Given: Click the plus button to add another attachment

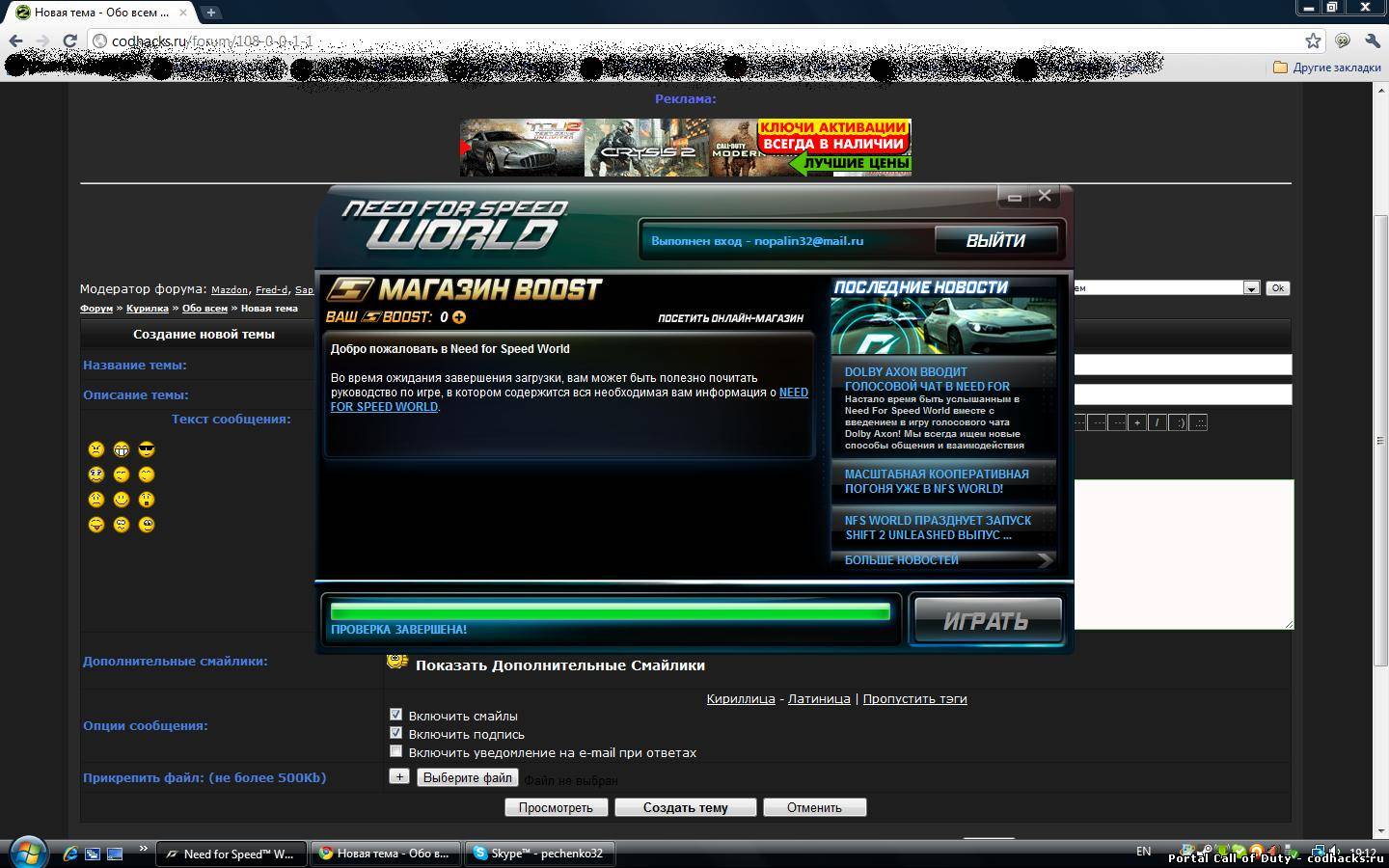Looking at the screenshot, I should tap(399, 776).
